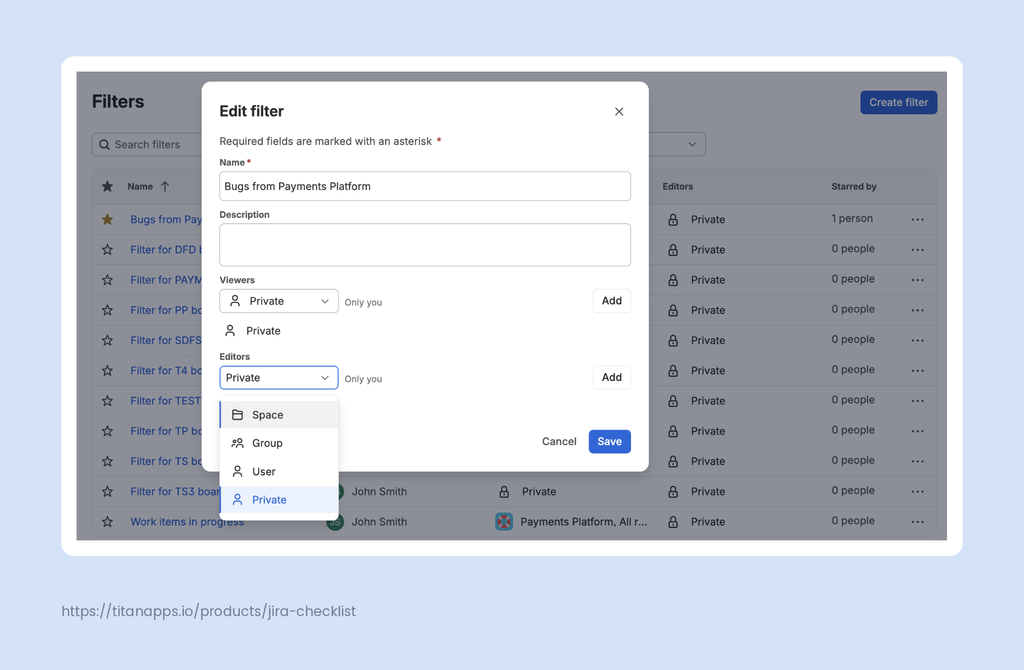Viewport: 1024px width, 670px height.
Task: Star the Filter for SDFS row
Action: 107,340
